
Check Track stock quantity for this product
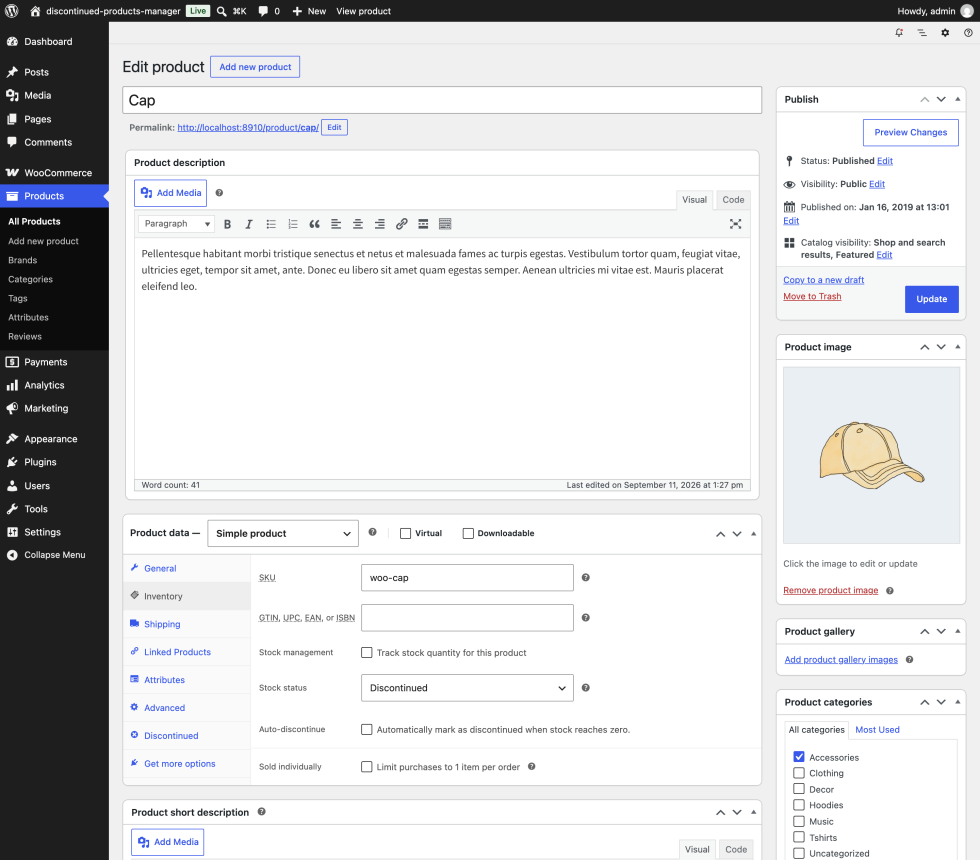tap(367, 652)
